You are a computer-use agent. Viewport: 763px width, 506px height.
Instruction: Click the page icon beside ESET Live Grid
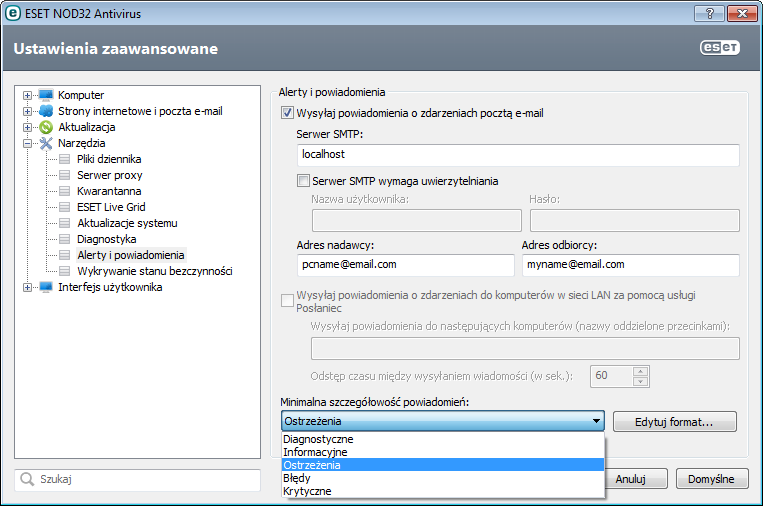point(64,207)
